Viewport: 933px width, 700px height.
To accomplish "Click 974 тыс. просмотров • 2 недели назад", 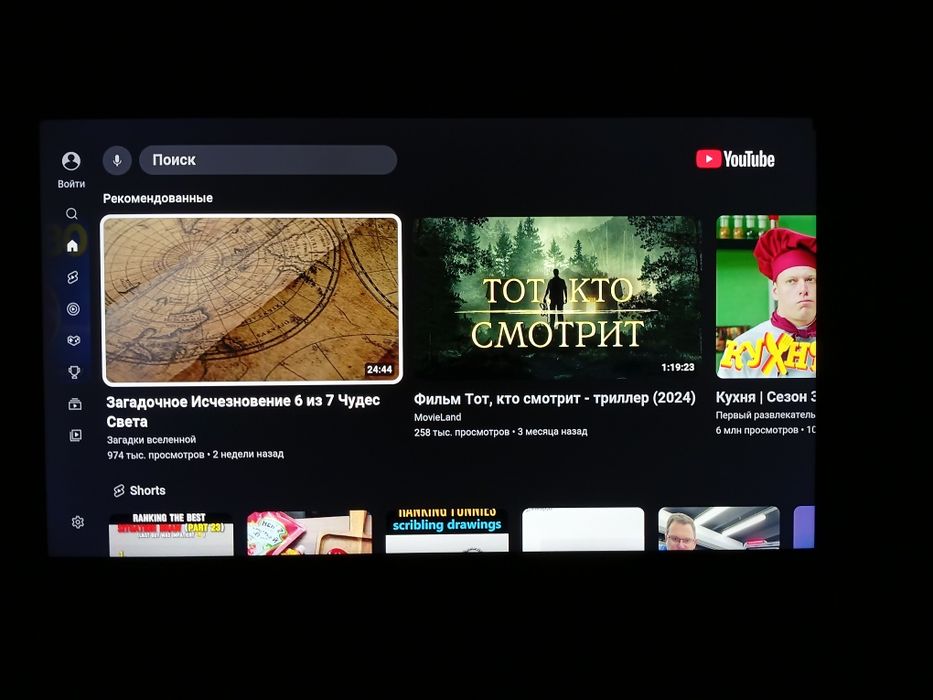I will (x=195, y=455).
